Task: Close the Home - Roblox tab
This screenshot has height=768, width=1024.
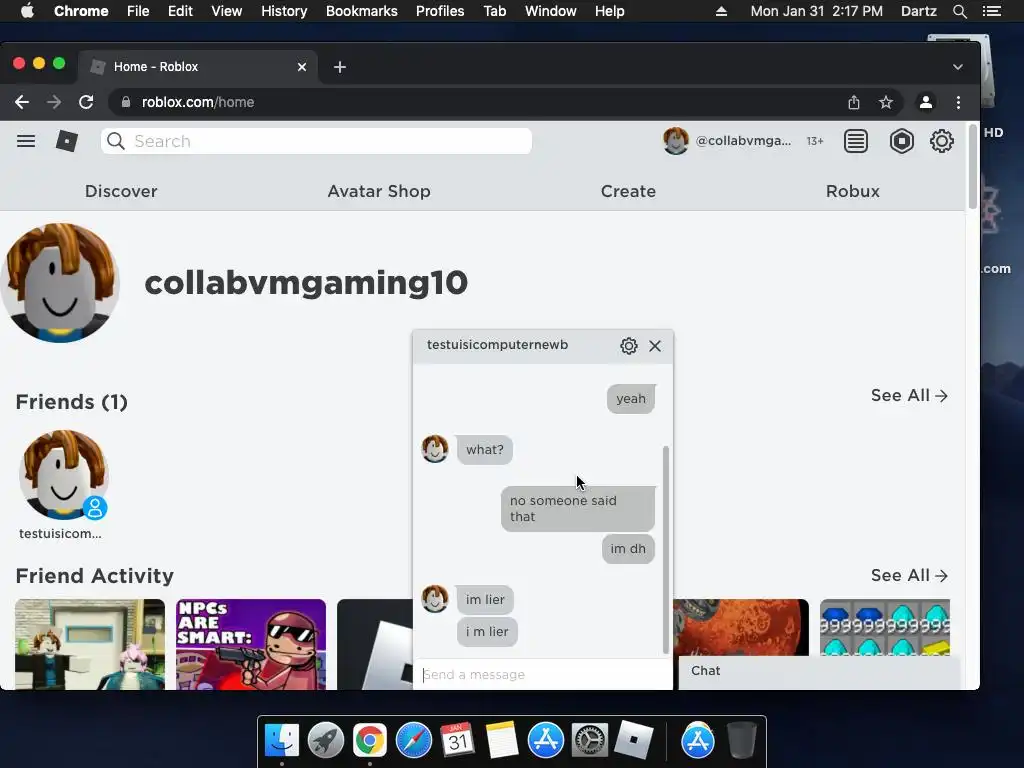Action: [302, 67]
